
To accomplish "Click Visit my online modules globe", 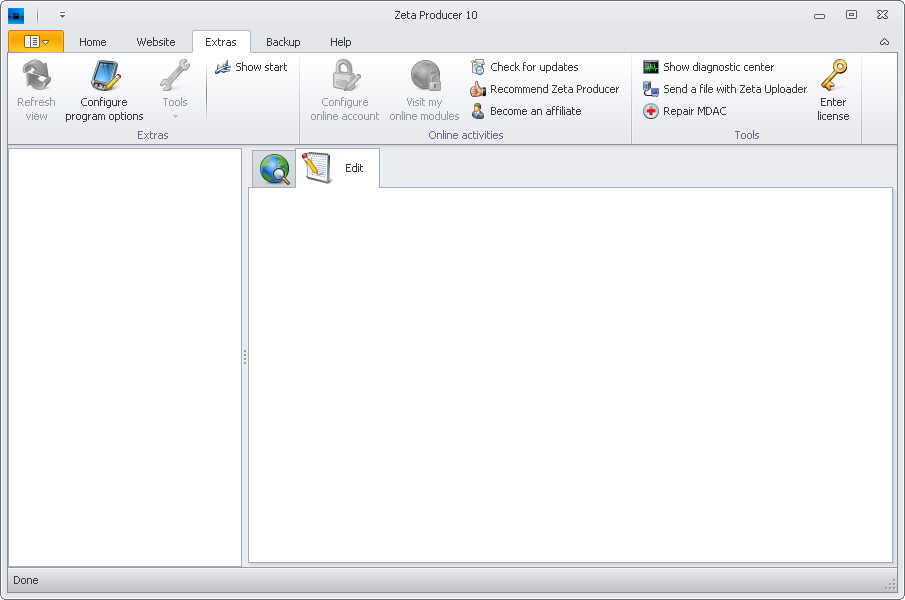I will point(425,76).
